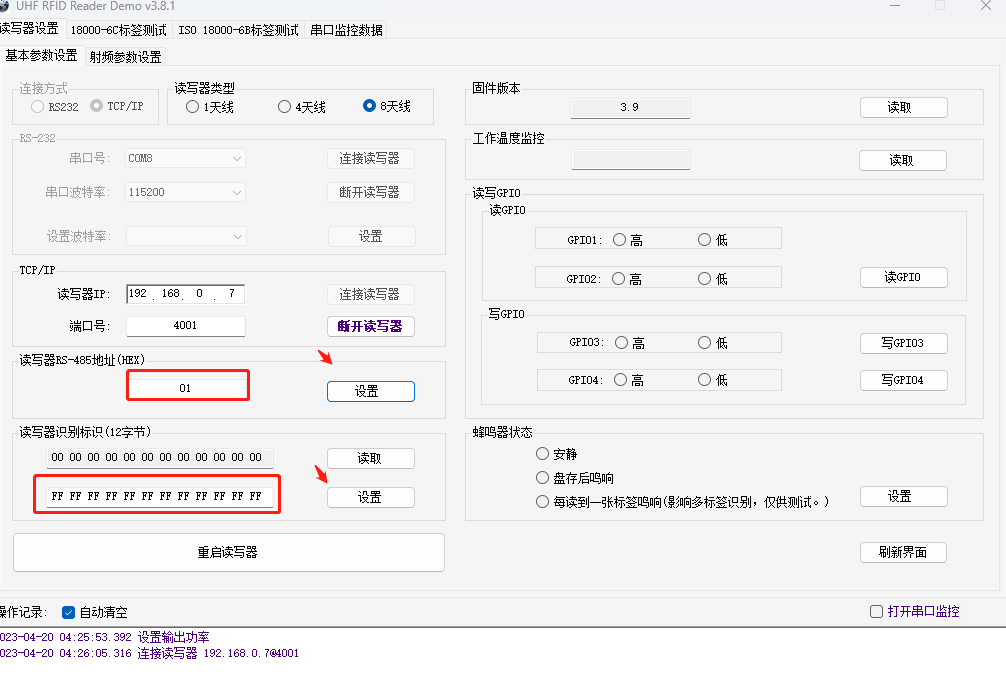Set GPIO1 to 低
1006x699 pixels.
coord(704,240)
